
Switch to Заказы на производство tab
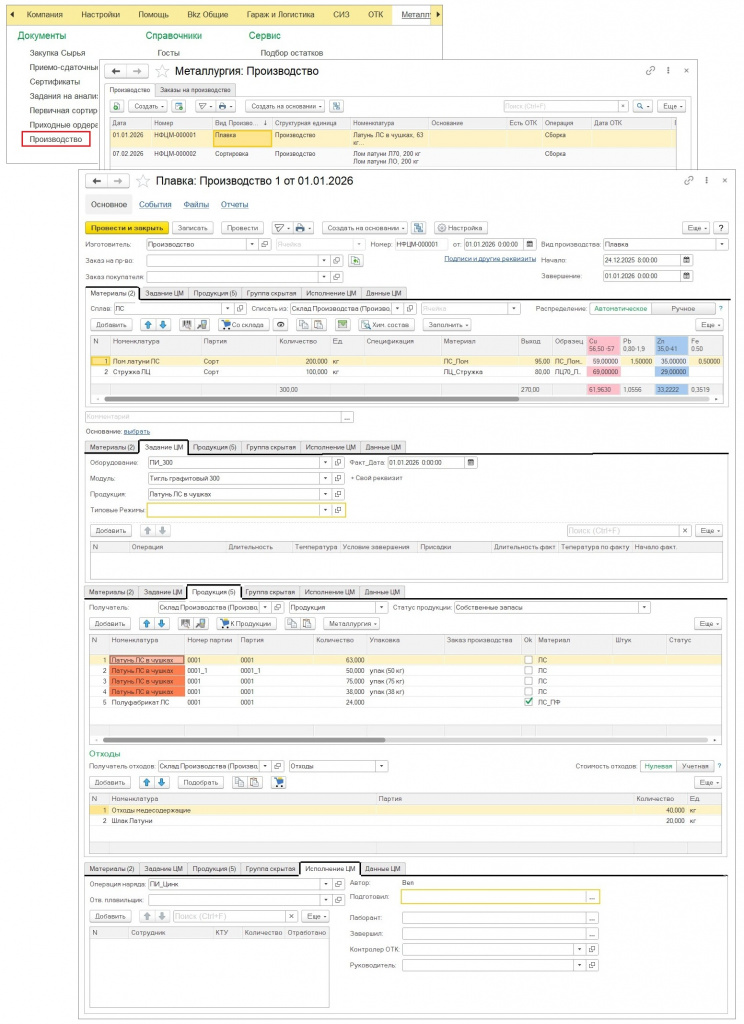coord(195,89)
